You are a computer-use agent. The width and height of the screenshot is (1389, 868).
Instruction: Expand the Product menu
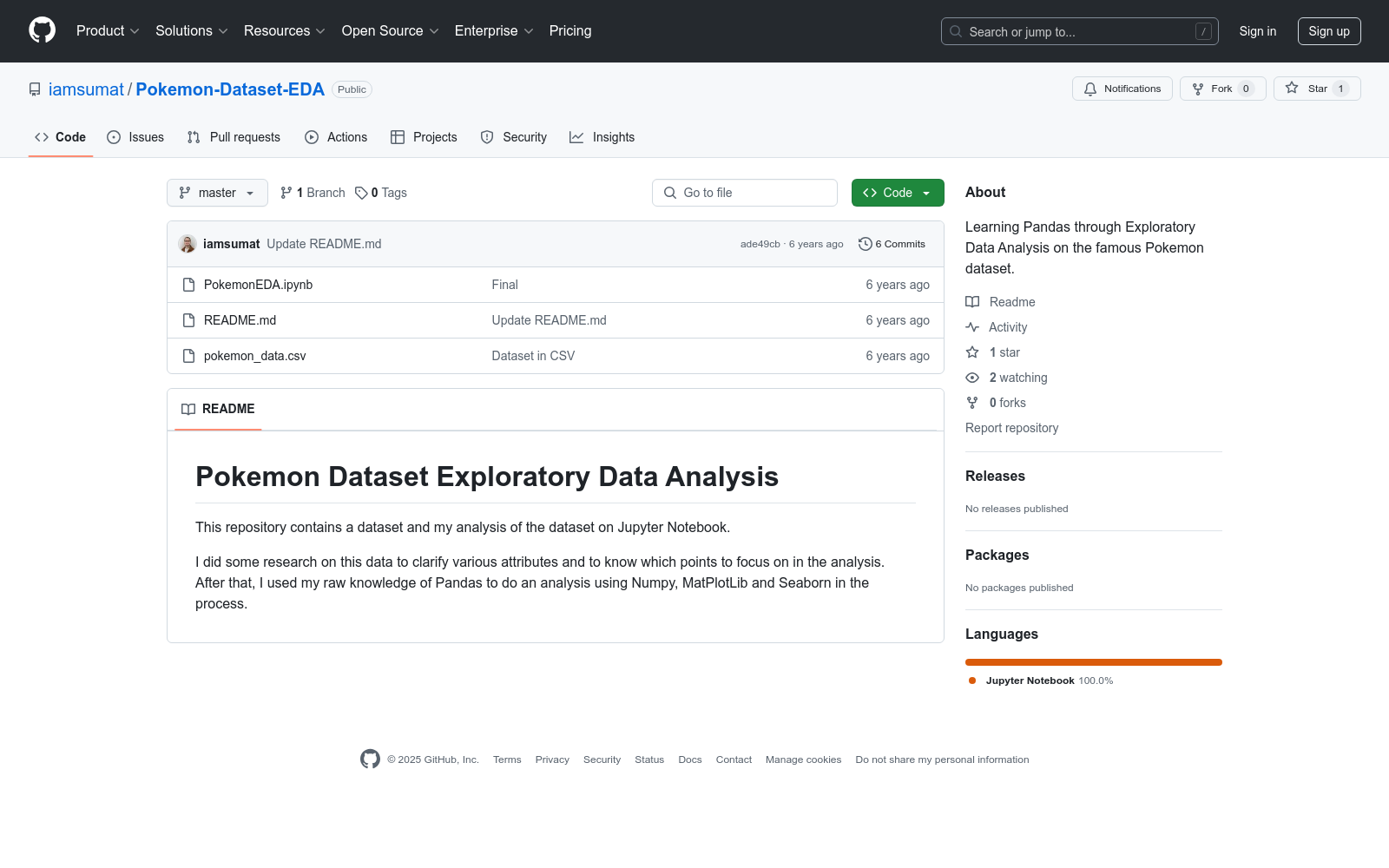[108, 31]
